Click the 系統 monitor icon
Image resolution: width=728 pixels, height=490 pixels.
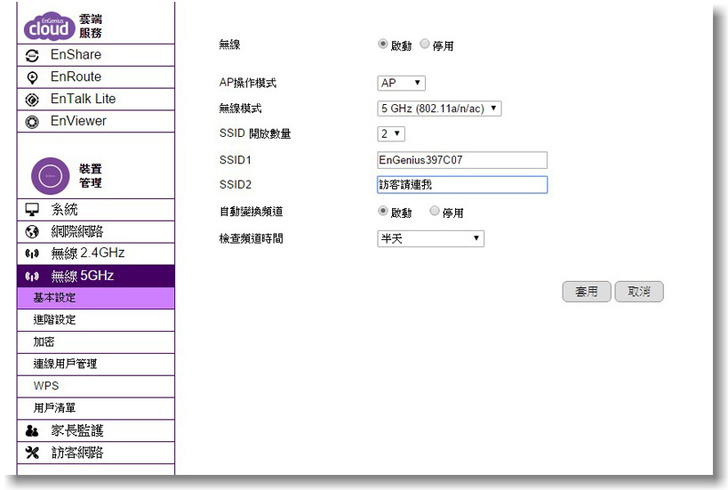(32, 209)
